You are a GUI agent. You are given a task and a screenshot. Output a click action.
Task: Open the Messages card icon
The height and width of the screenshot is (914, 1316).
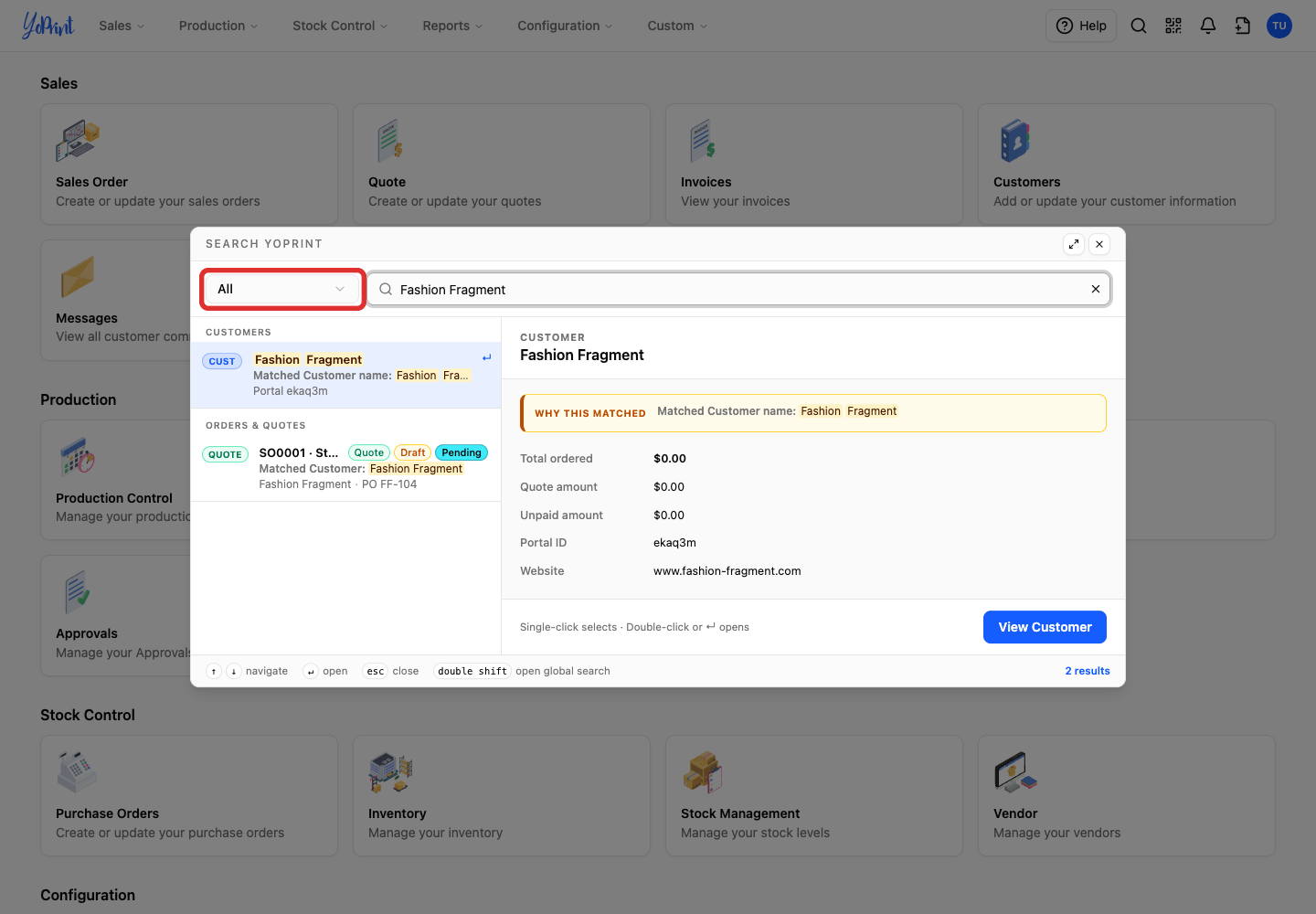78,277
